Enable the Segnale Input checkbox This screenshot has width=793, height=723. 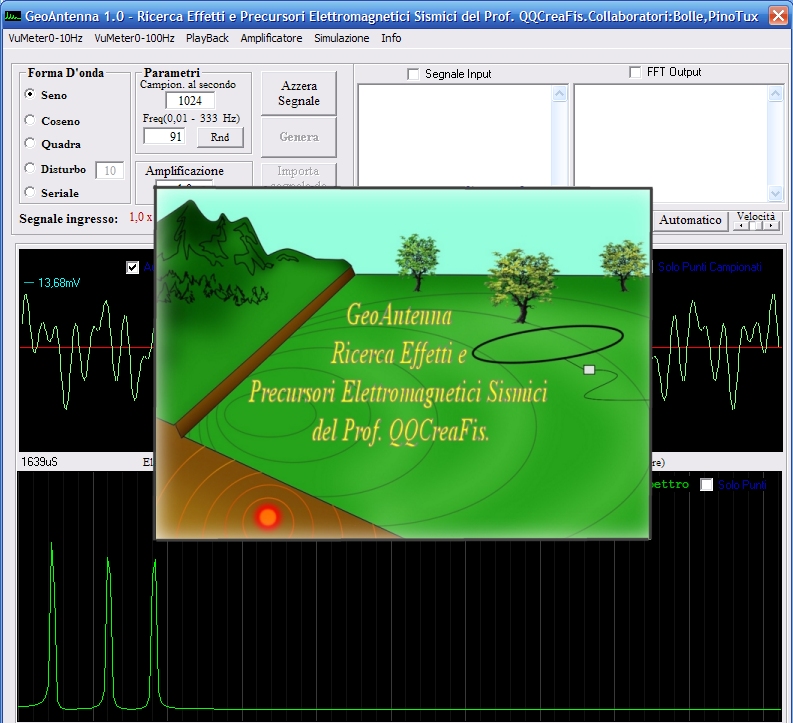pyautogui.click(x=413, y=74)
